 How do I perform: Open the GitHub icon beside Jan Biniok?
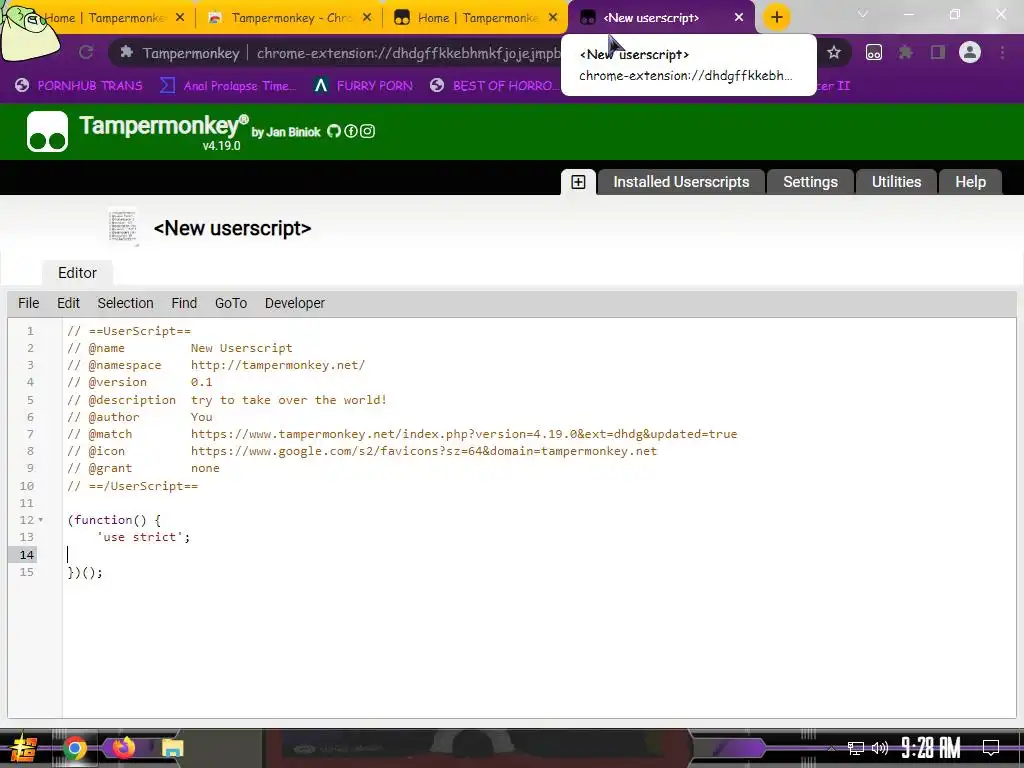[x=334, y=131]
